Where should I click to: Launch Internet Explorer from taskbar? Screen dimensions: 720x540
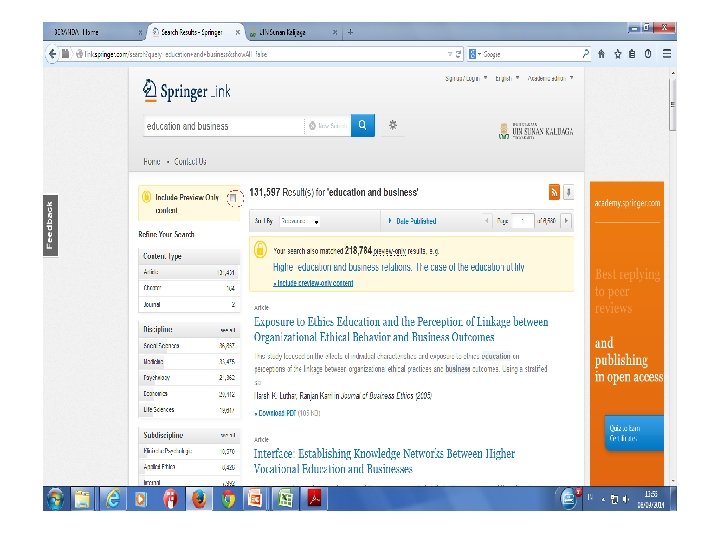pos(112,499)
